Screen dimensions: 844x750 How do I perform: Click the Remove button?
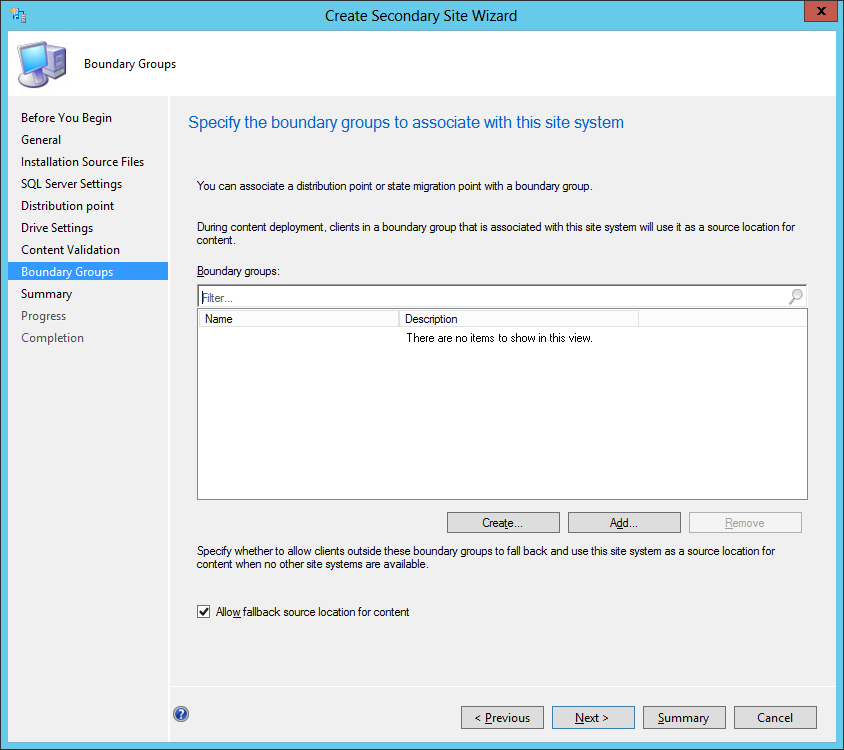[745, 523]
